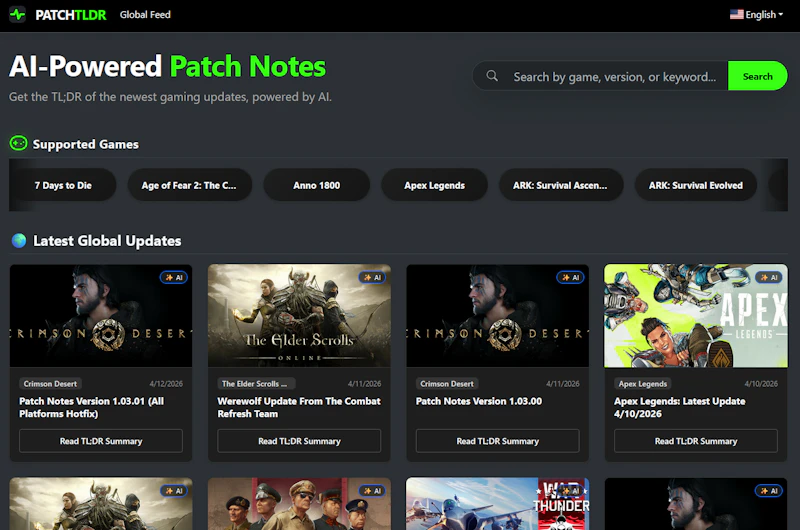The image size is (800, 530).
Task: Select the ARK: Survival Evolved chip
Action: 696,185
